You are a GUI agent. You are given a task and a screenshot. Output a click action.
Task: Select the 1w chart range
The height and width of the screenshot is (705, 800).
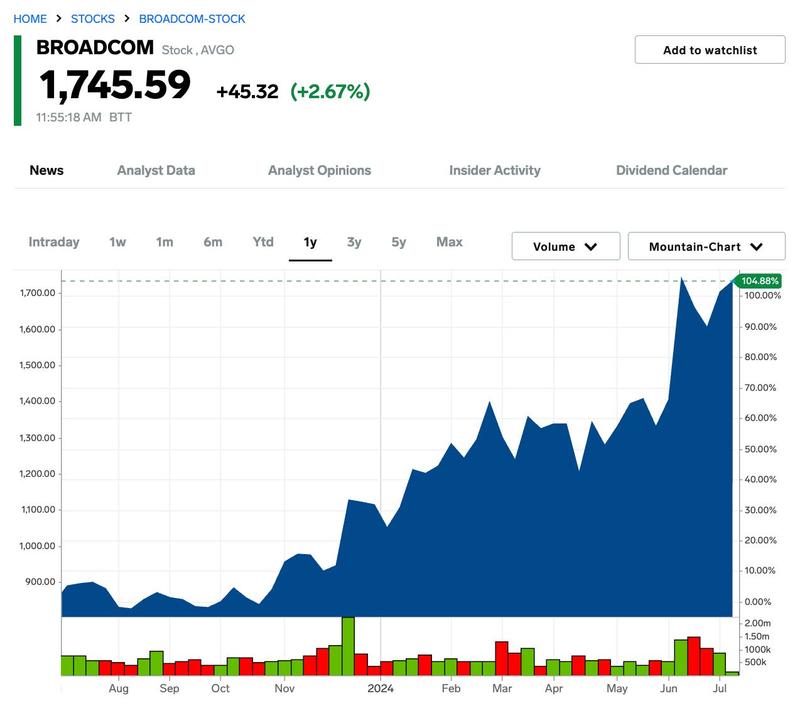(x=117, y=242)
